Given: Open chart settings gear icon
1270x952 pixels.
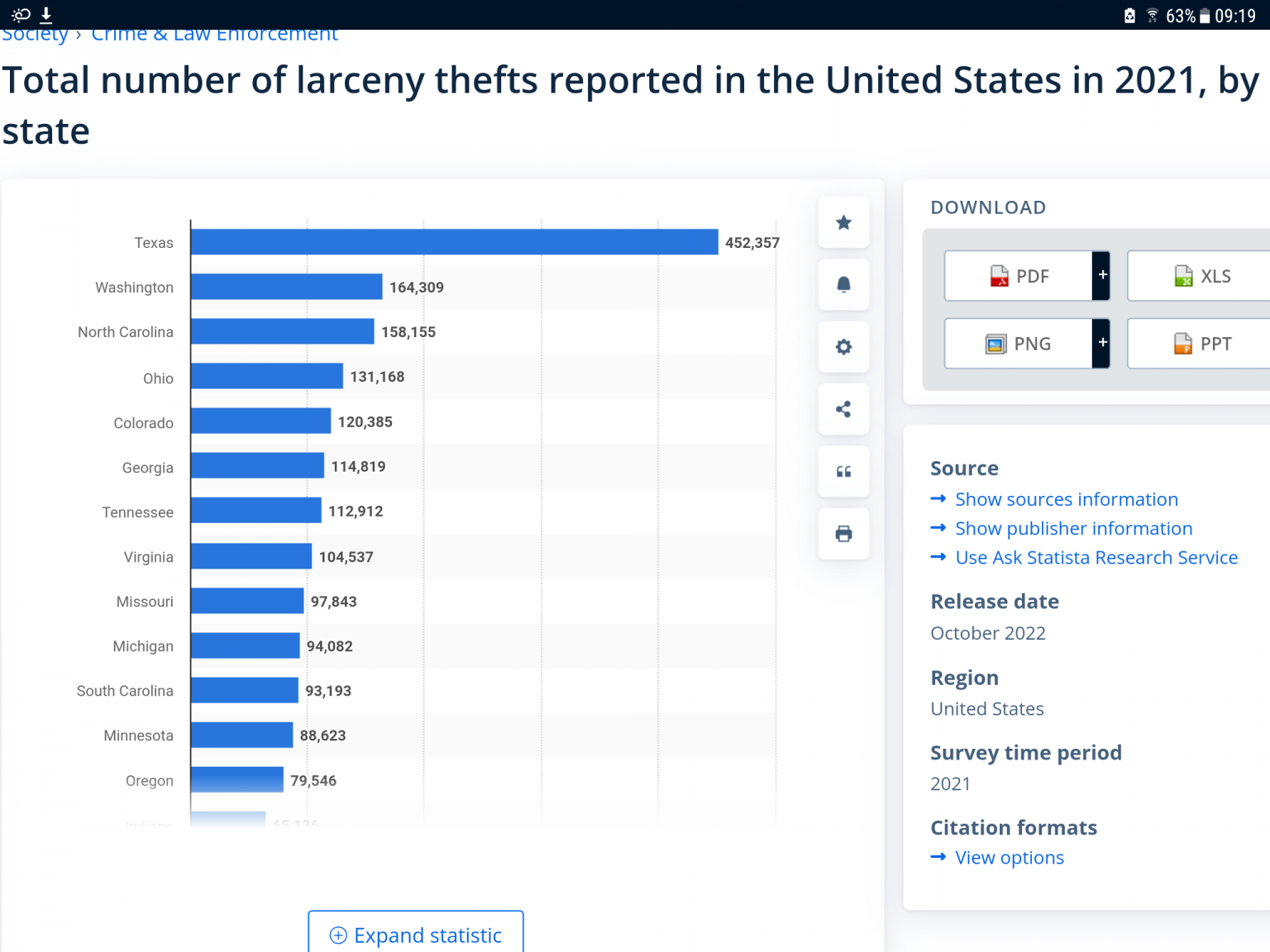Looking at the screenshot, I should [843, 347].
